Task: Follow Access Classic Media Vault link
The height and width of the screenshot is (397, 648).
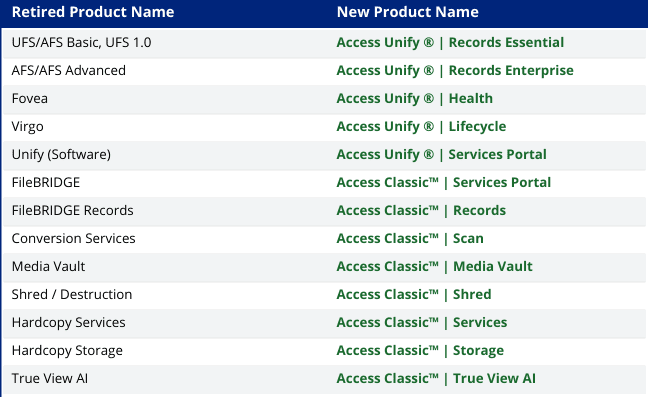Action: [x=434, y=266]
